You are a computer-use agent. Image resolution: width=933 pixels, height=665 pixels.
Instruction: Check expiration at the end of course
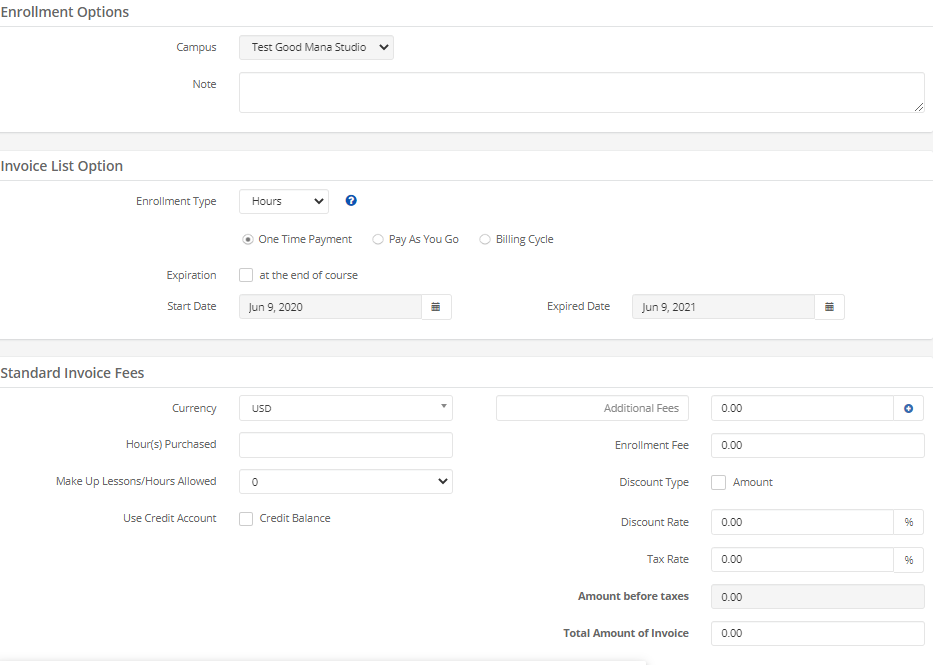click(246, 275)
